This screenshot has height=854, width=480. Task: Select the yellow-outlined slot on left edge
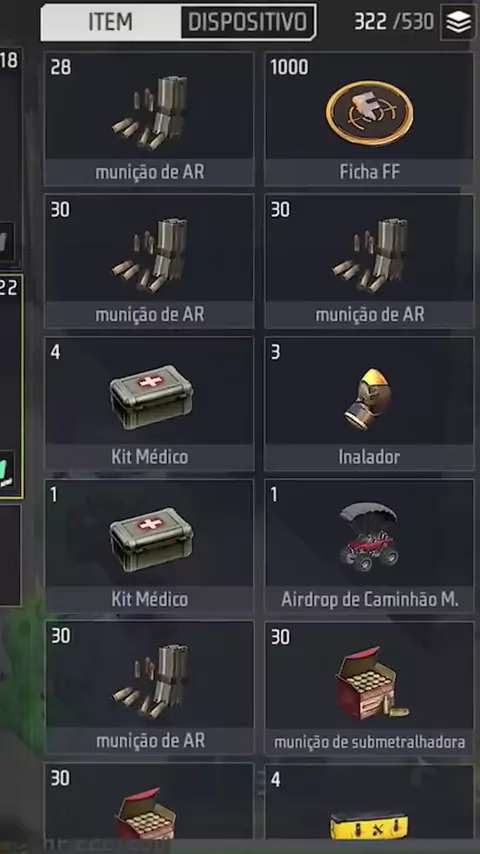(11, 386)
